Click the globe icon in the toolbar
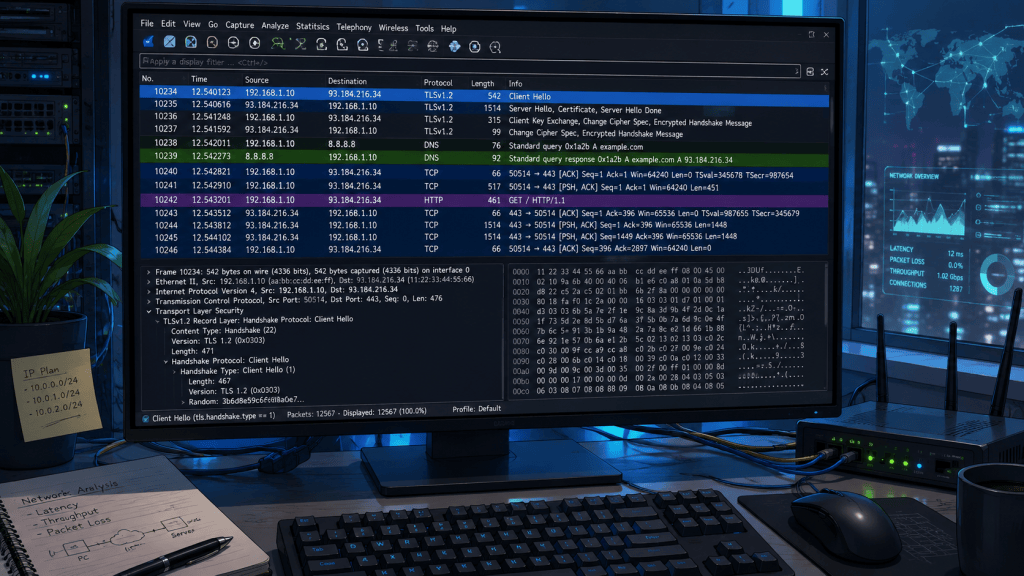The height and width of the screenshot is (576, 1024). point(432,46)
